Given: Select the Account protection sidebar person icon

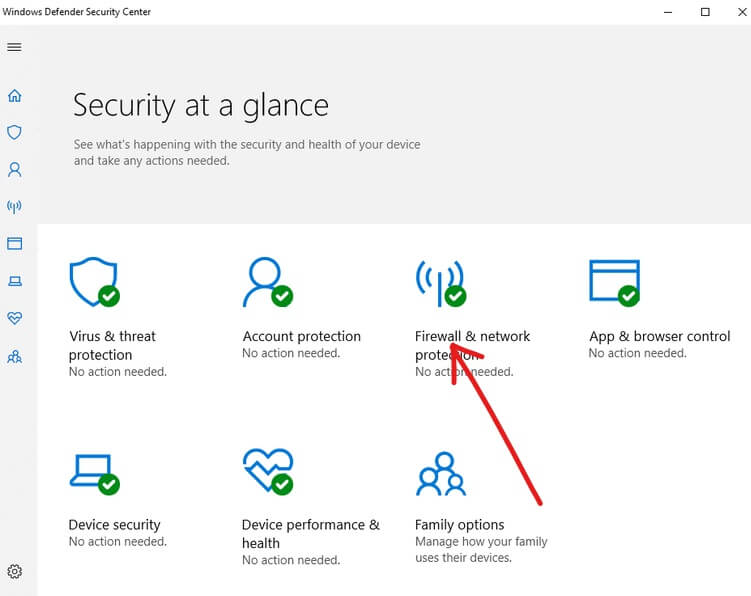Looking at the screenshot, I should 14,170.
